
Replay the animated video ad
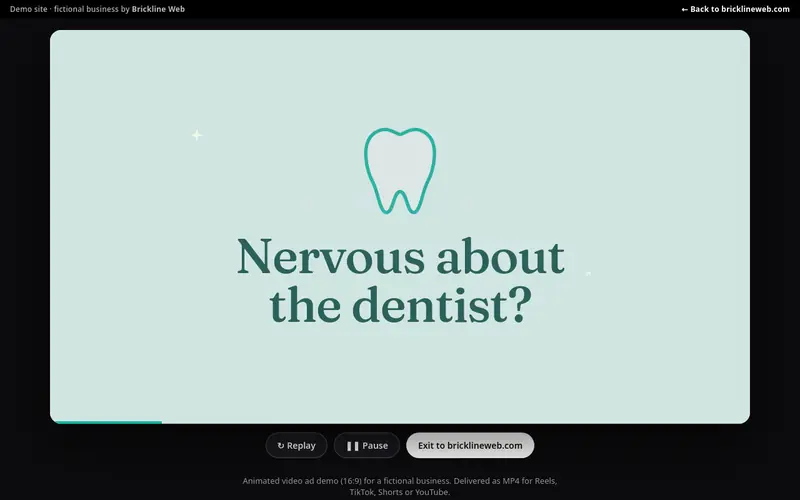coord(296,445)
